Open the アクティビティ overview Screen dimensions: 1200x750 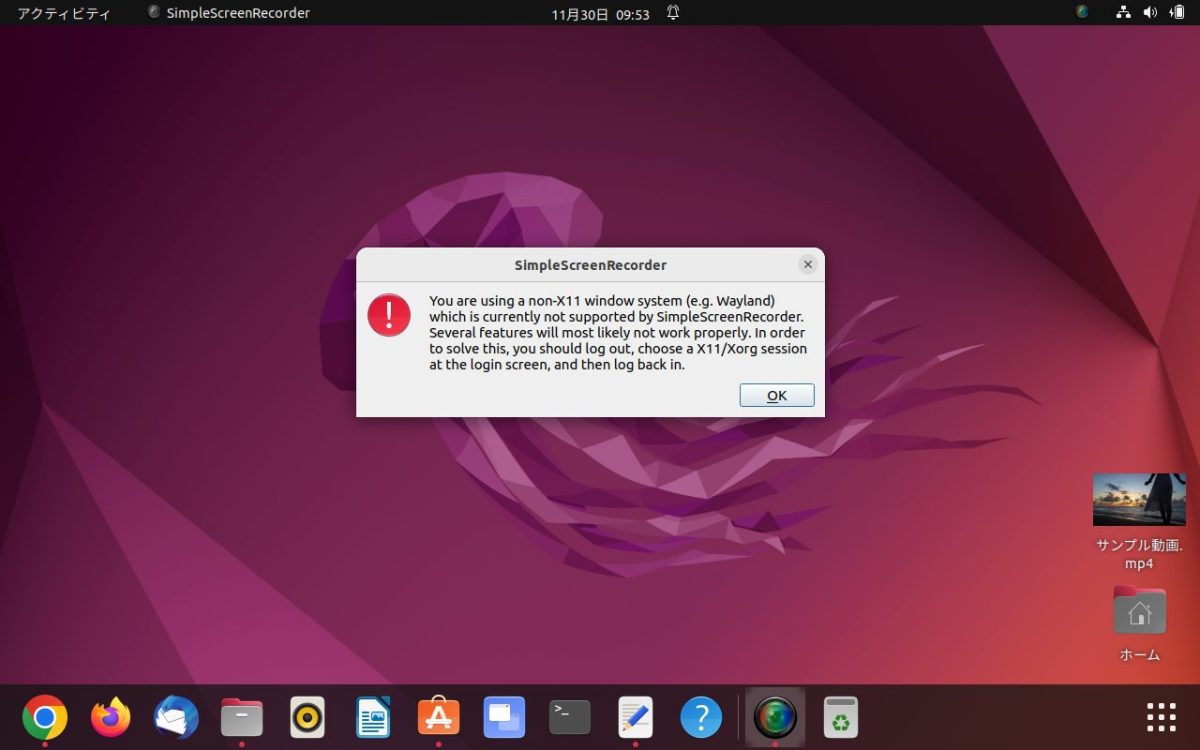pyautogui.click(x=63, y=12)
